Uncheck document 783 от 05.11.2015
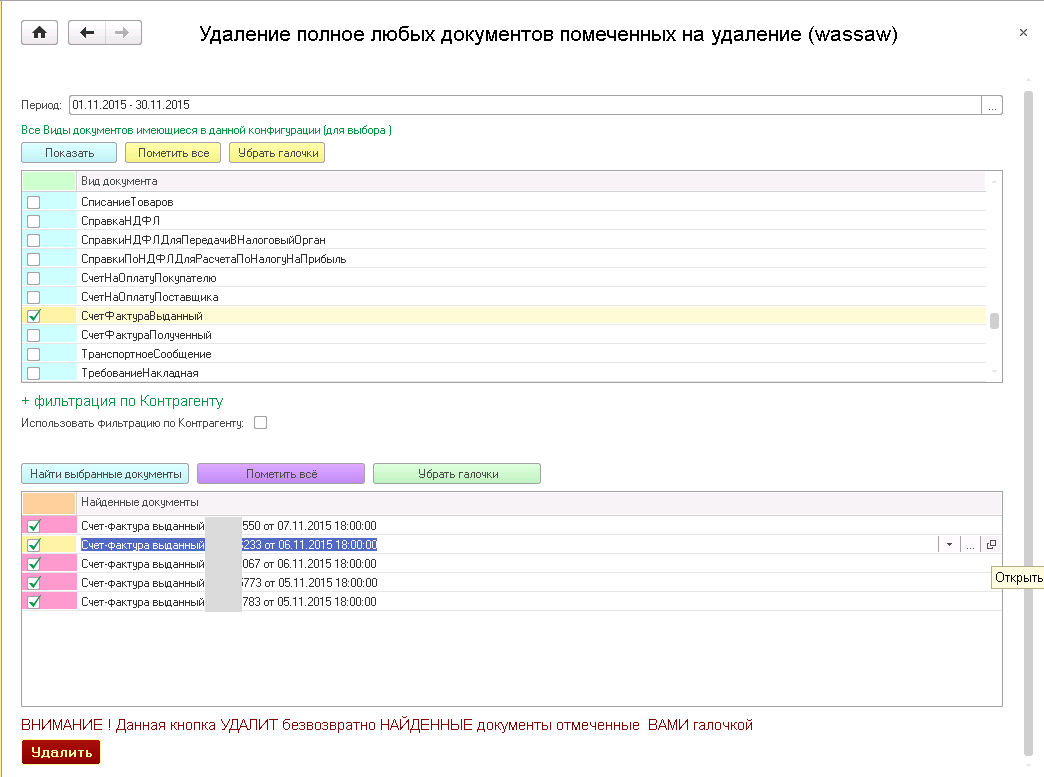Viewport: 1044px width, 777px height. tap(33, 602)
